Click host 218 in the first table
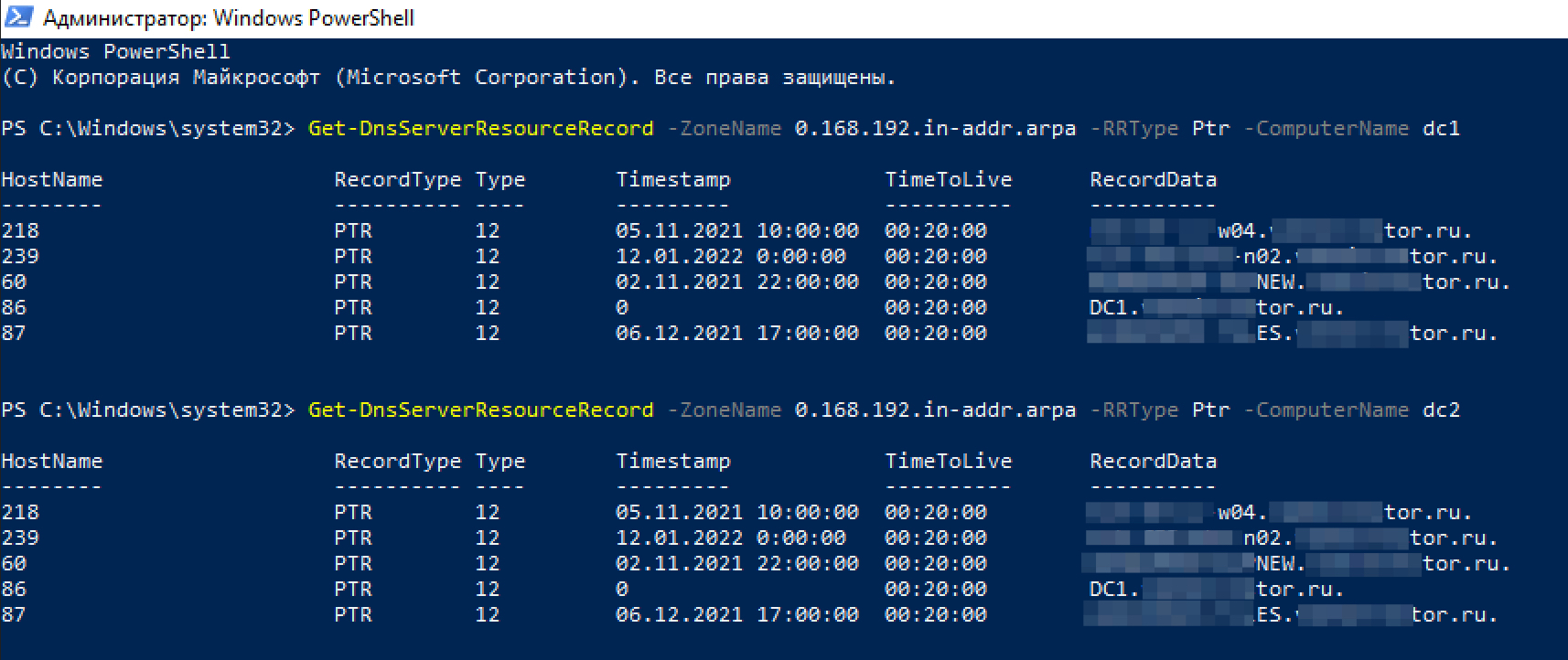1568x660 pixels. [x=20, y=230]
